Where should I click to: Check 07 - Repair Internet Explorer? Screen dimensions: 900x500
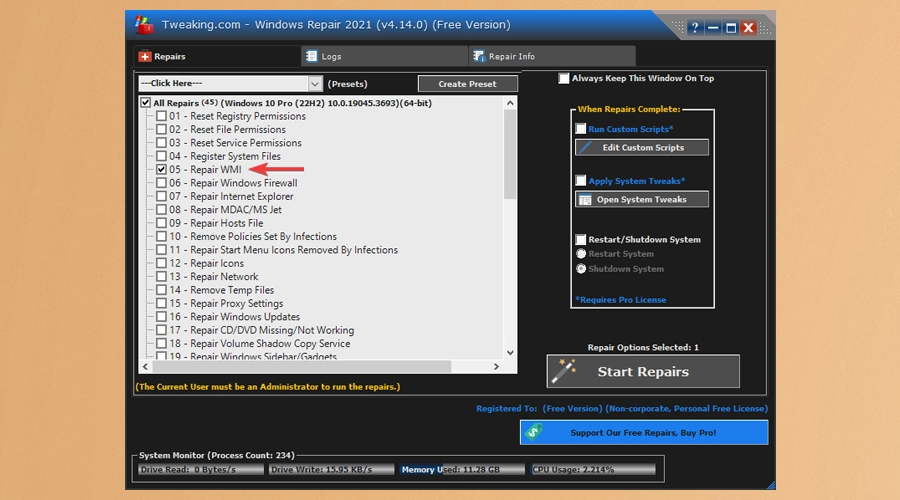click(161, 196)
